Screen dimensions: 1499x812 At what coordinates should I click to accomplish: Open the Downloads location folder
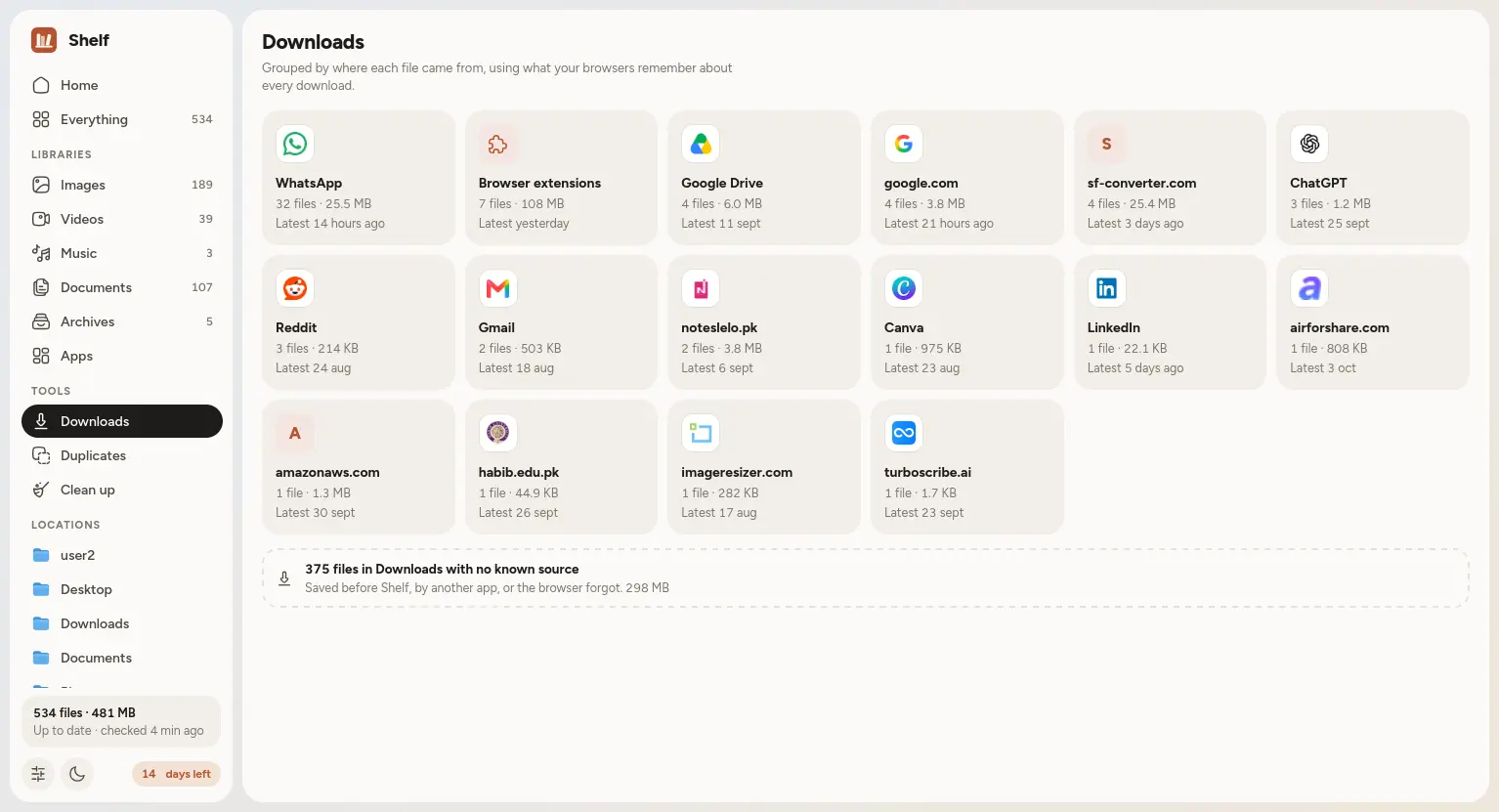tap(122, 623)
